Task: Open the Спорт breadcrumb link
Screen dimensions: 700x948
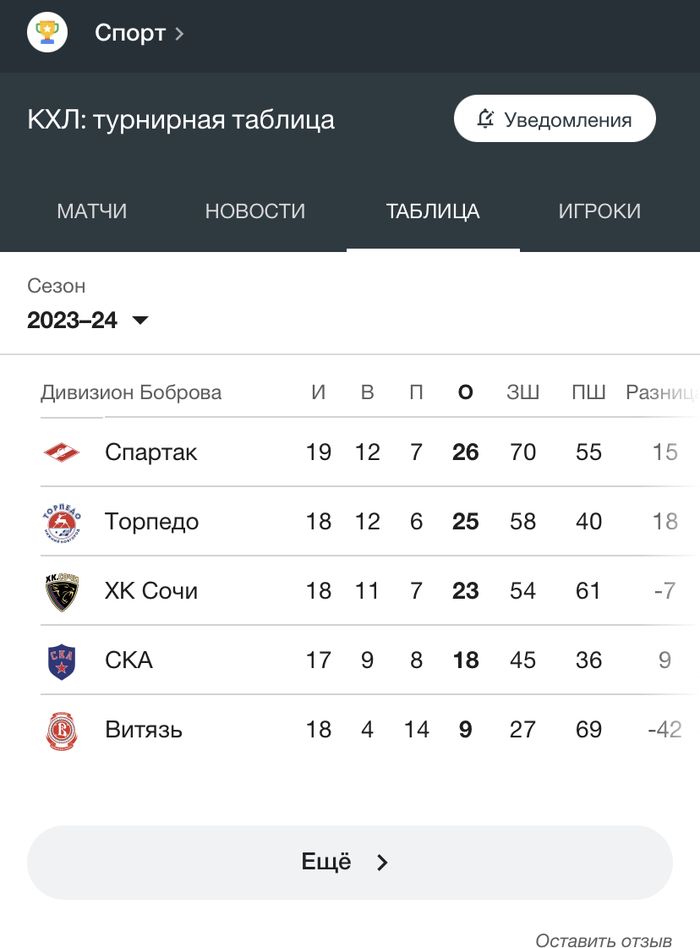Action: click(130, 33)
